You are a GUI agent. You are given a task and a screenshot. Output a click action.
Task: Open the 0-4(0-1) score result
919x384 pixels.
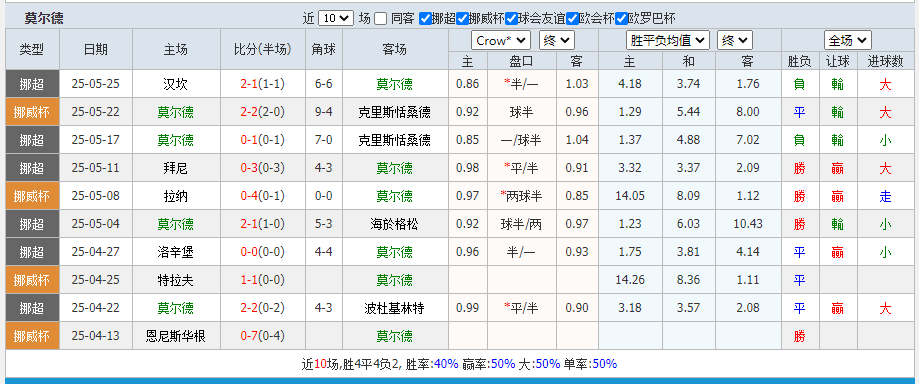(x=263, y=196)
